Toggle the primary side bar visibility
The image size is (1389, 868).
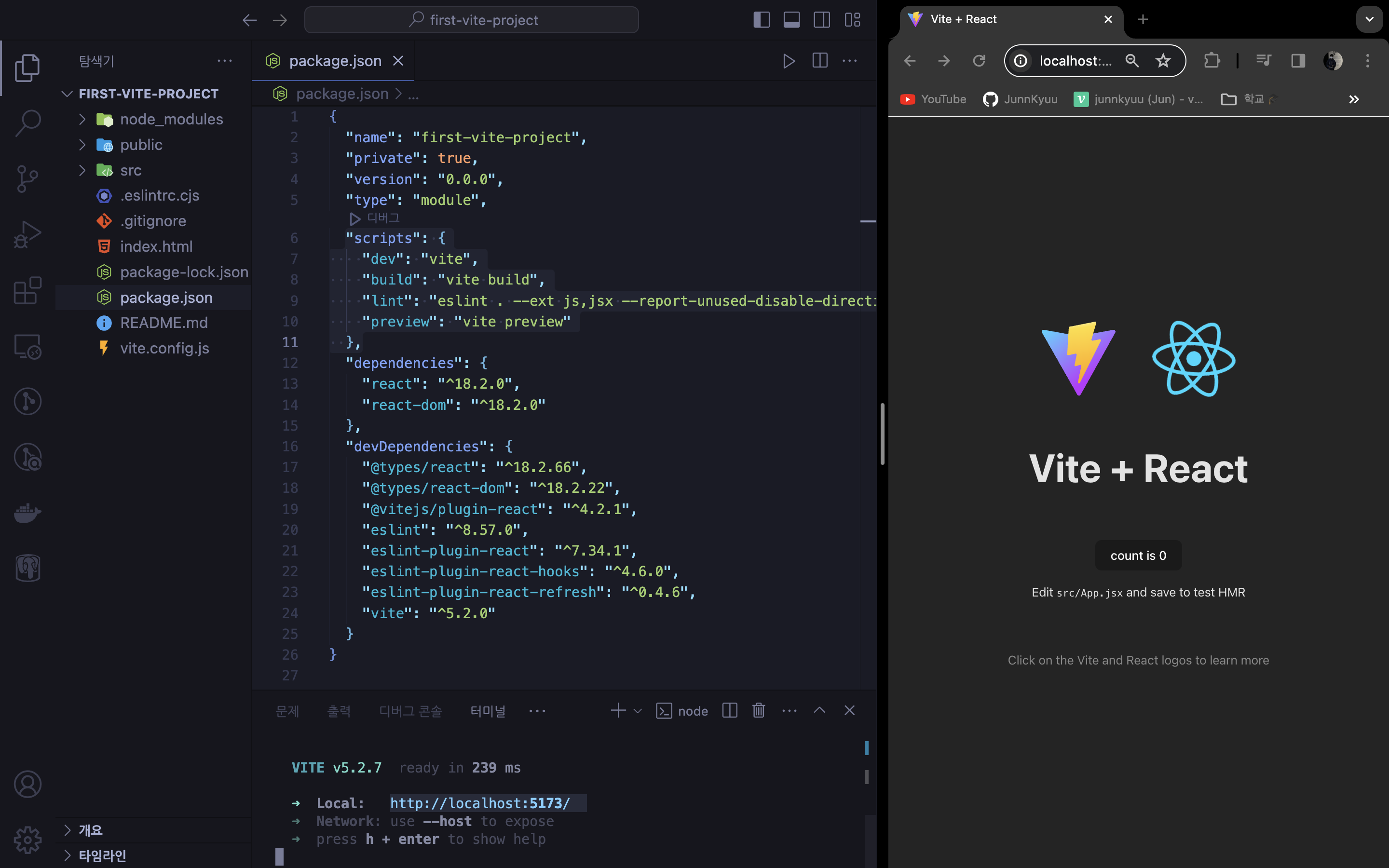pos(762,20)
